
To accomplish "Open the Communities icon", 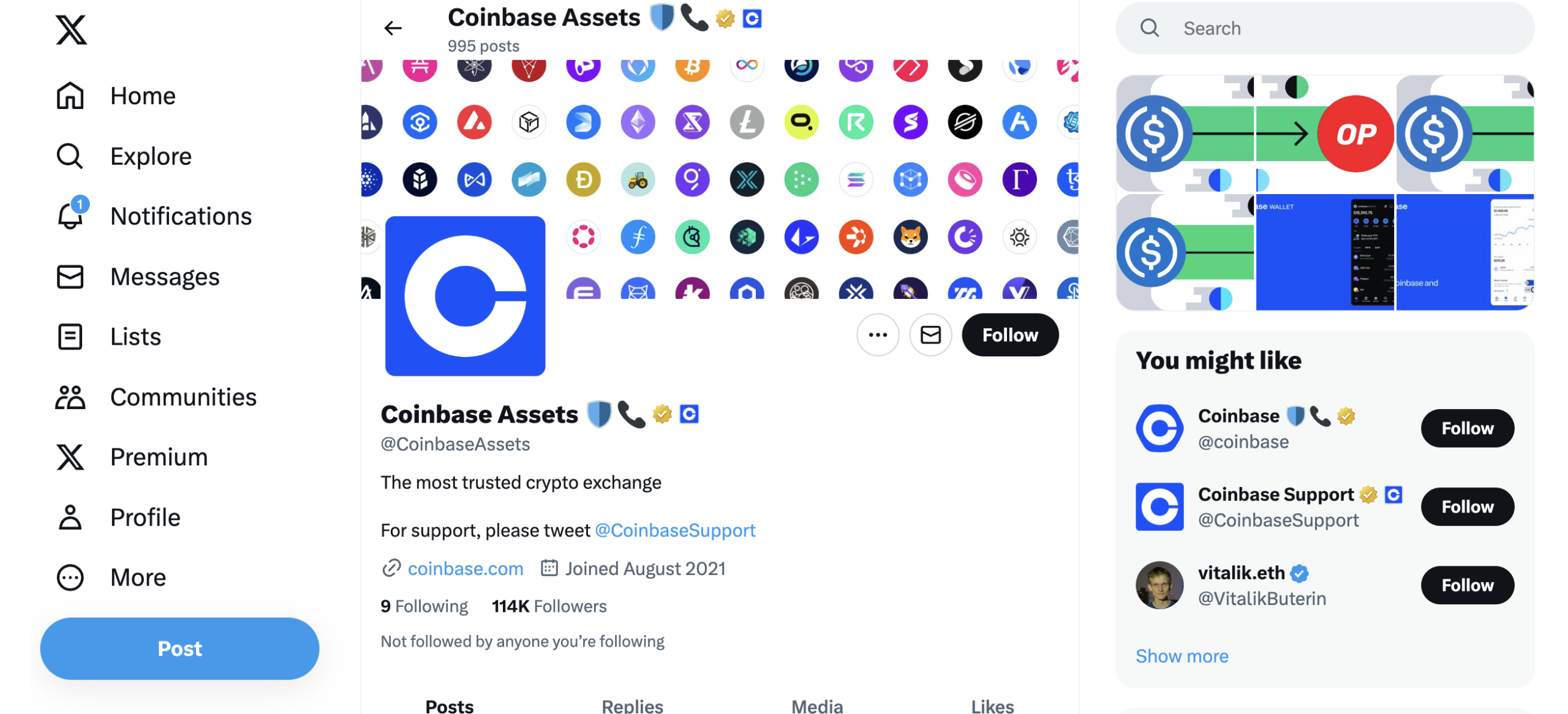I will tap(70, 397).
